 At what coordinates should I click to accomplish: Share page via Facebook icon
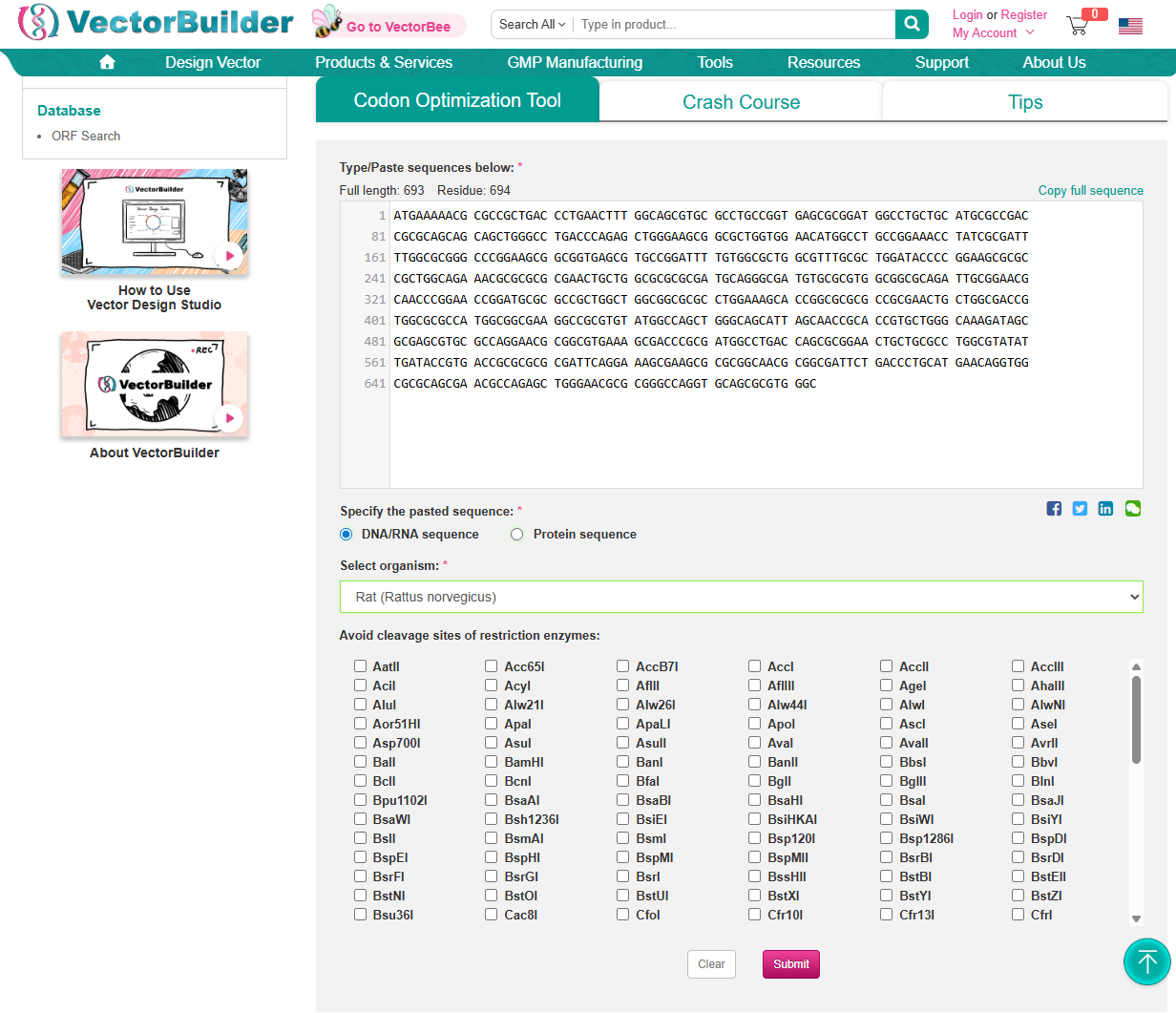tap(1054, 509)
